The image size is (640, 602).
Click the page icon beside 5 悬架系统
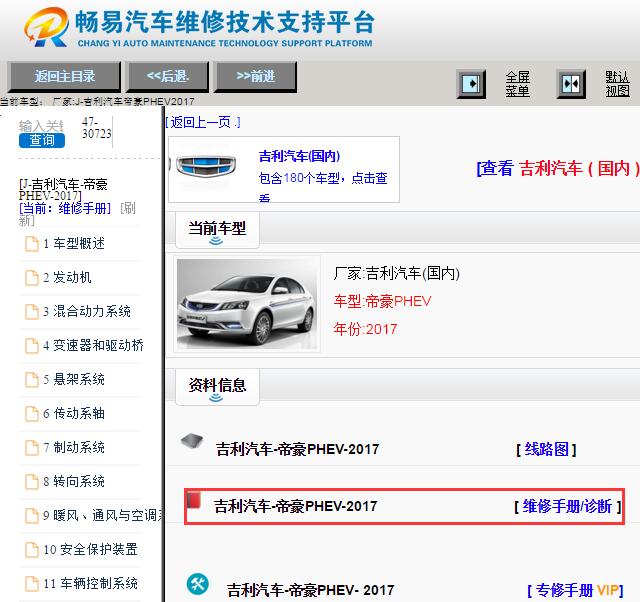point(32,380)
